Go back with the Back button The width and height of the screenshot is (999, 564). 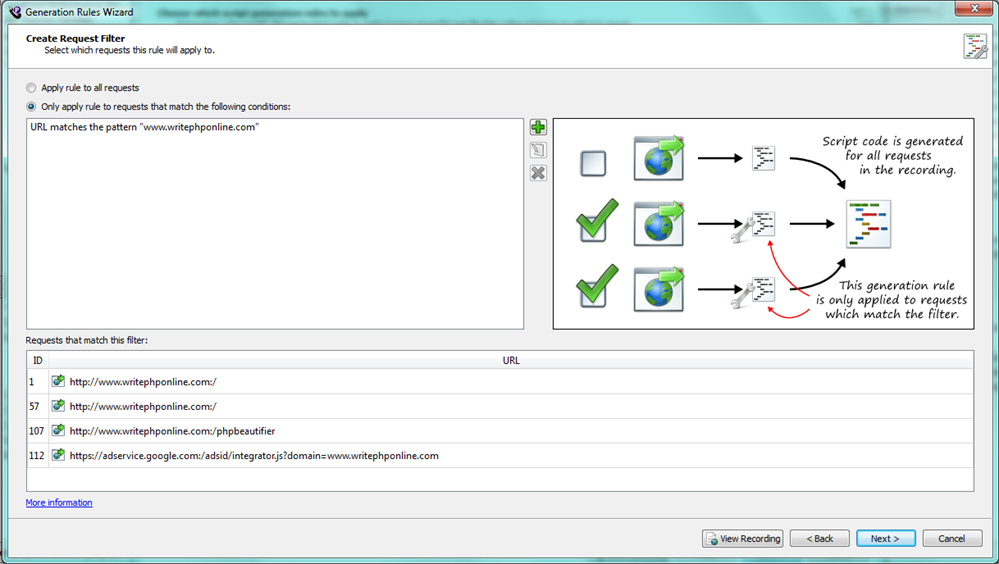819,538
